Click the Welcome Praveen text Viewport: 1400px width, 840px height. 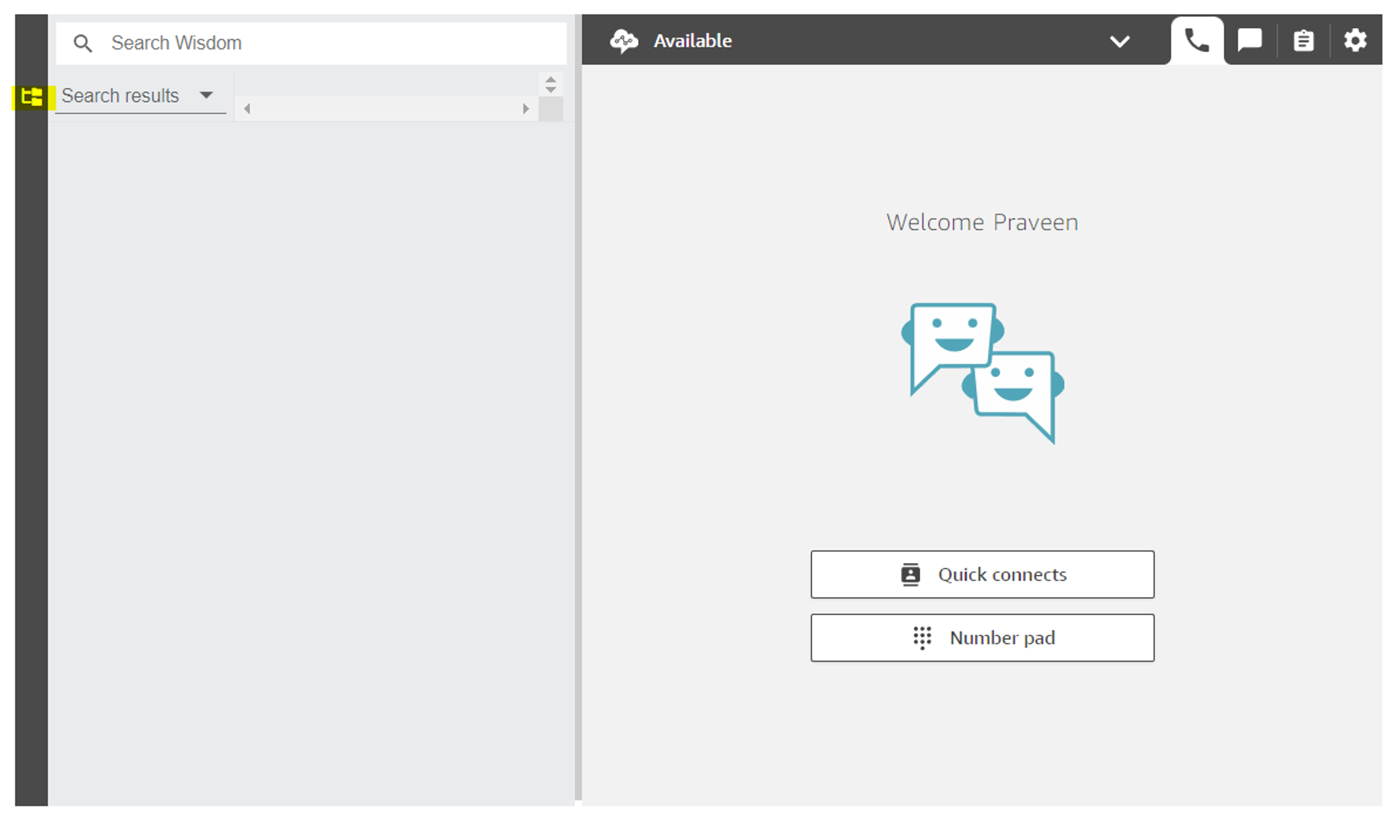[x=982, y=222]
